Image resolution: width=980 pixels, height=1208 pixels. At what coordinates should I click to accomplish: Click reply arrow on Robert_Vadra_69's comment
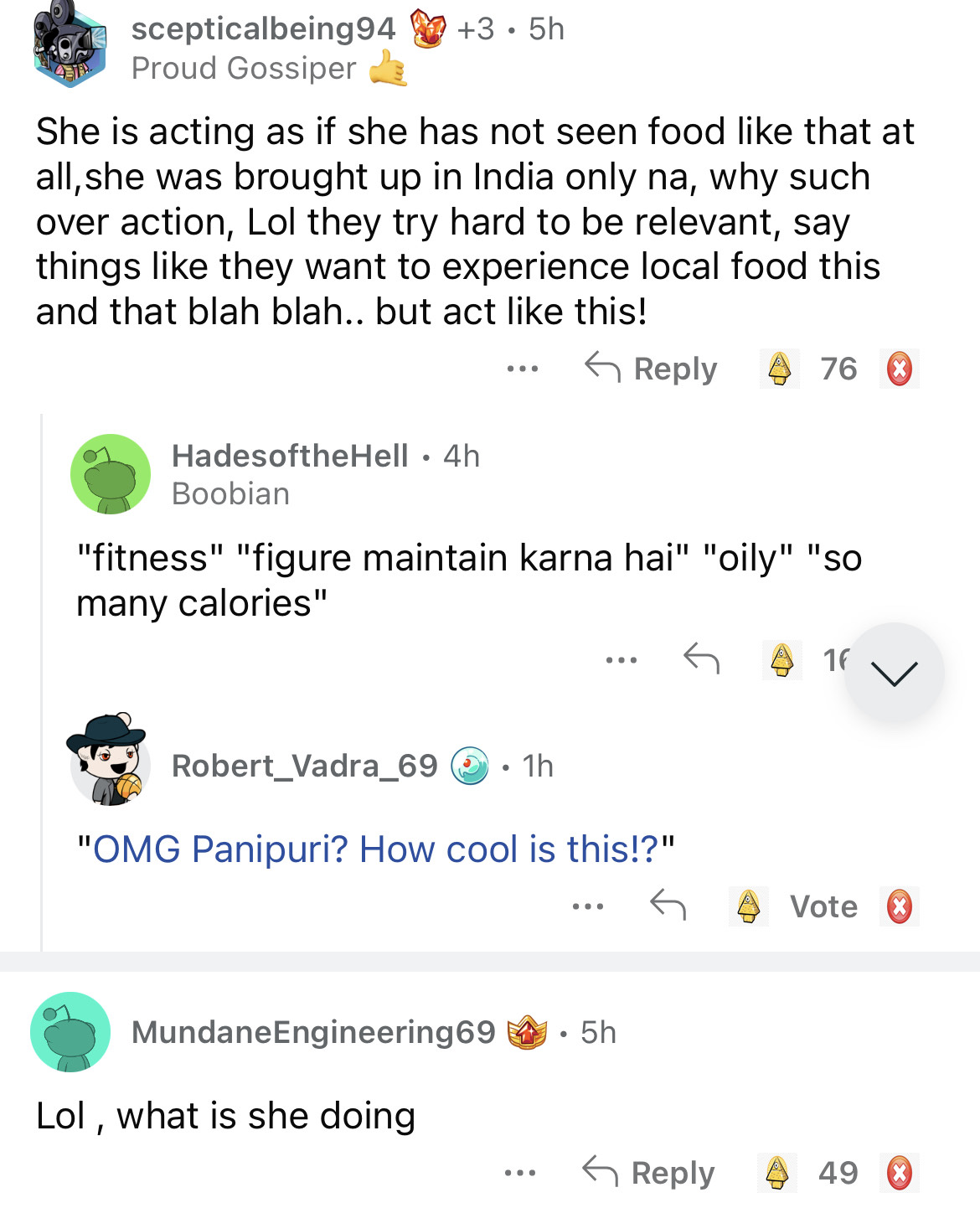(x=668, y=905)
